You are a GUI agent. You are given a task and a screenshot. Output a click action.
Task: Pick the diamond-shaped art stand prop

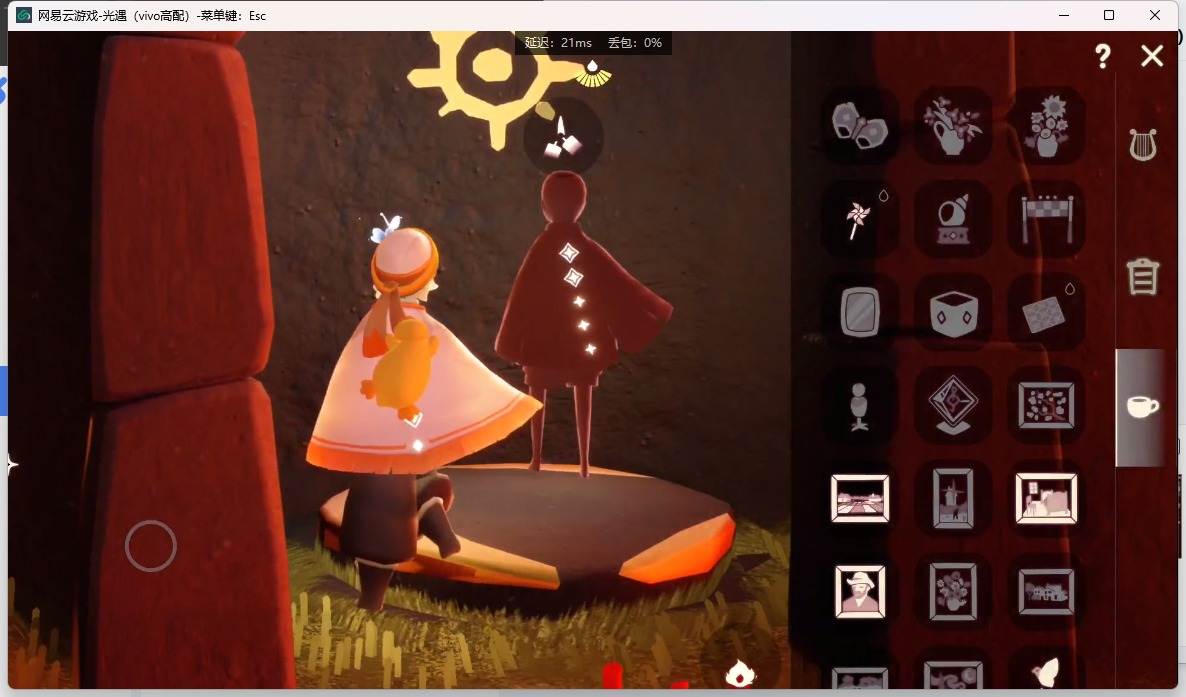coord(952,406)
